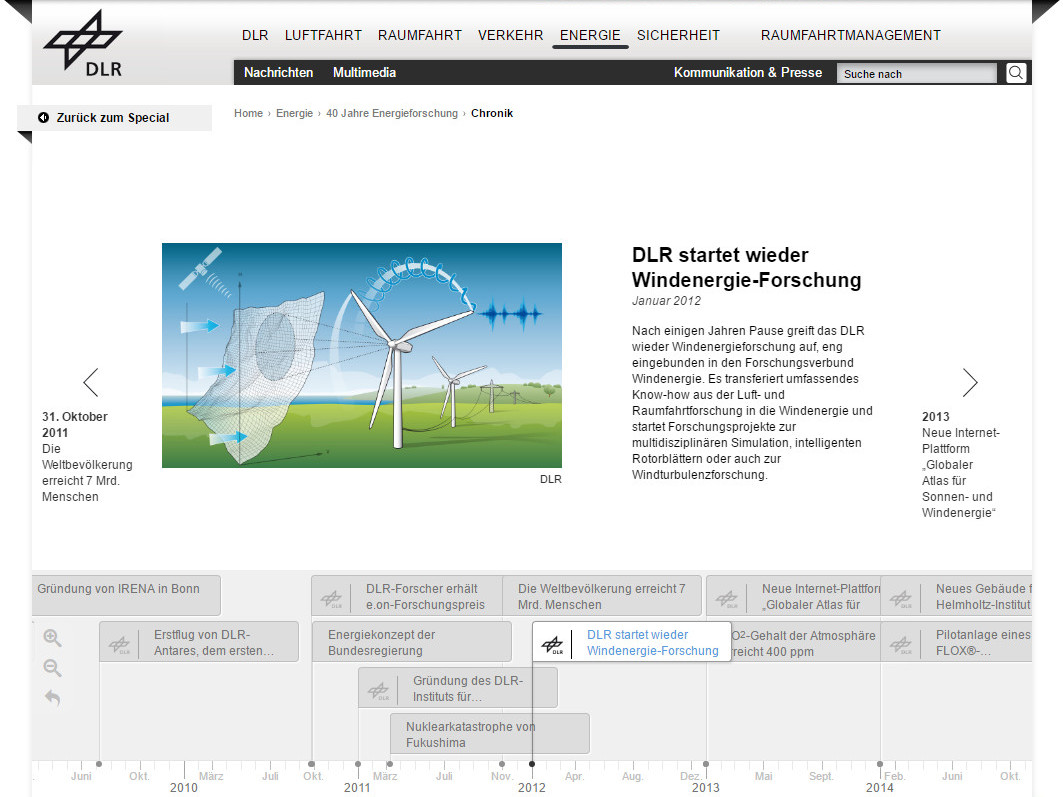Select 'Erstflug von DLR-Antares' timeline event
1063x797 pixels.
[x=199, y=642]
